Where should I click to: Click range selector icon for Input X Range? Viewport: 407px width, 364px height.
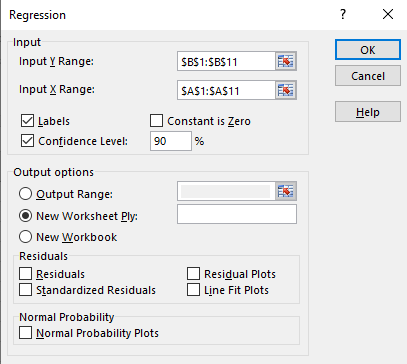coord(286,90)
